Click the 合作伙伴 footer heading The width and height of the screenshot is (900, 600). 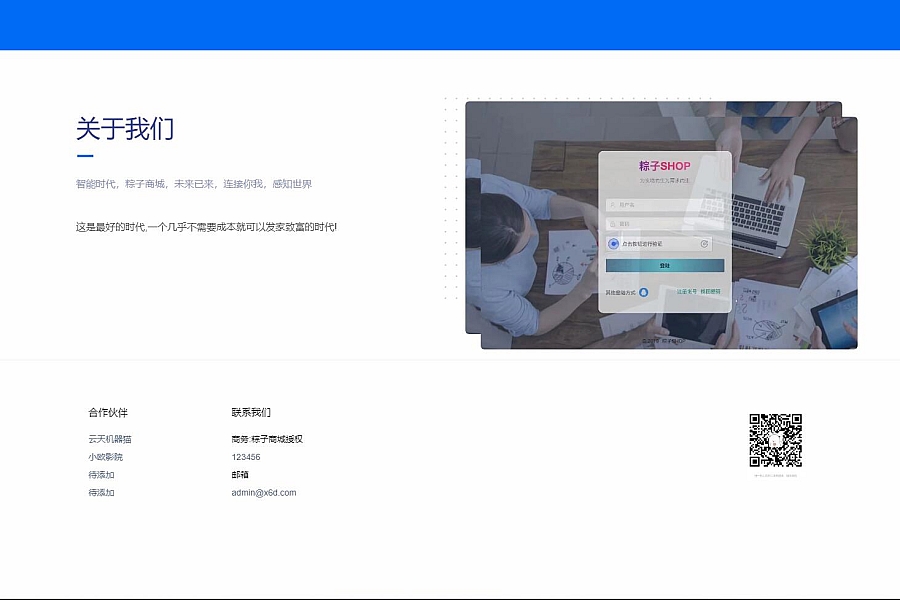(x=108, y=412)
